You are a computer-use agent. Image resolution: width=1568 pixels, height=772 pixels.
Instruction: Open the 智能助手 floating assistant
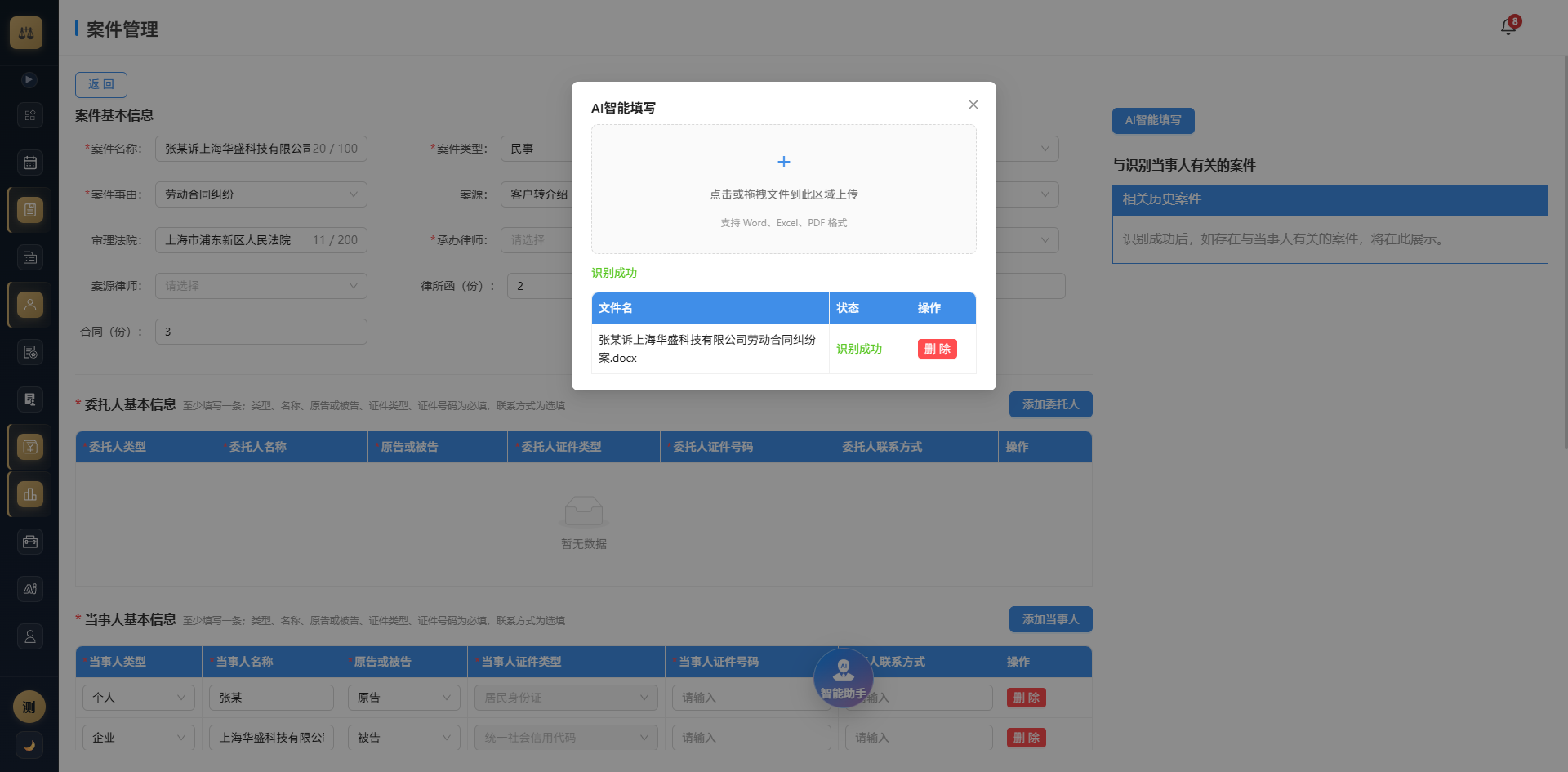(x=844, y=679)
